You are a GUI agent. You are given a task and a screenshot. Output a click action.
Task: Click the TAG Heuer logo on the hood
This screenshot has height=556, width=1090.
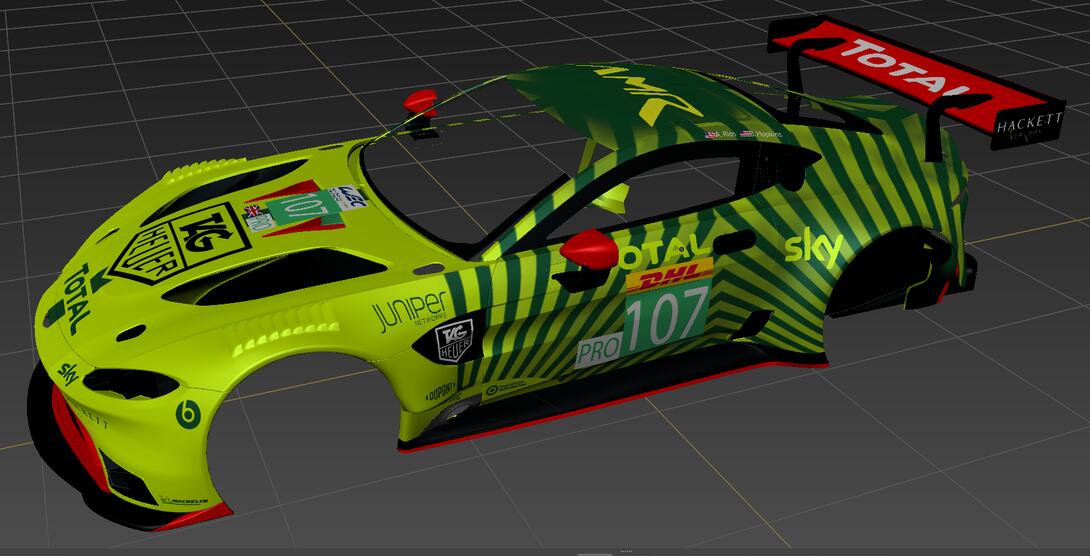pos(180,245)
